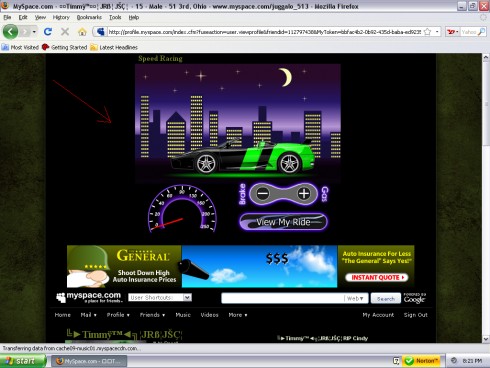Open the Bookmarks menu

[x=89, y=17]
